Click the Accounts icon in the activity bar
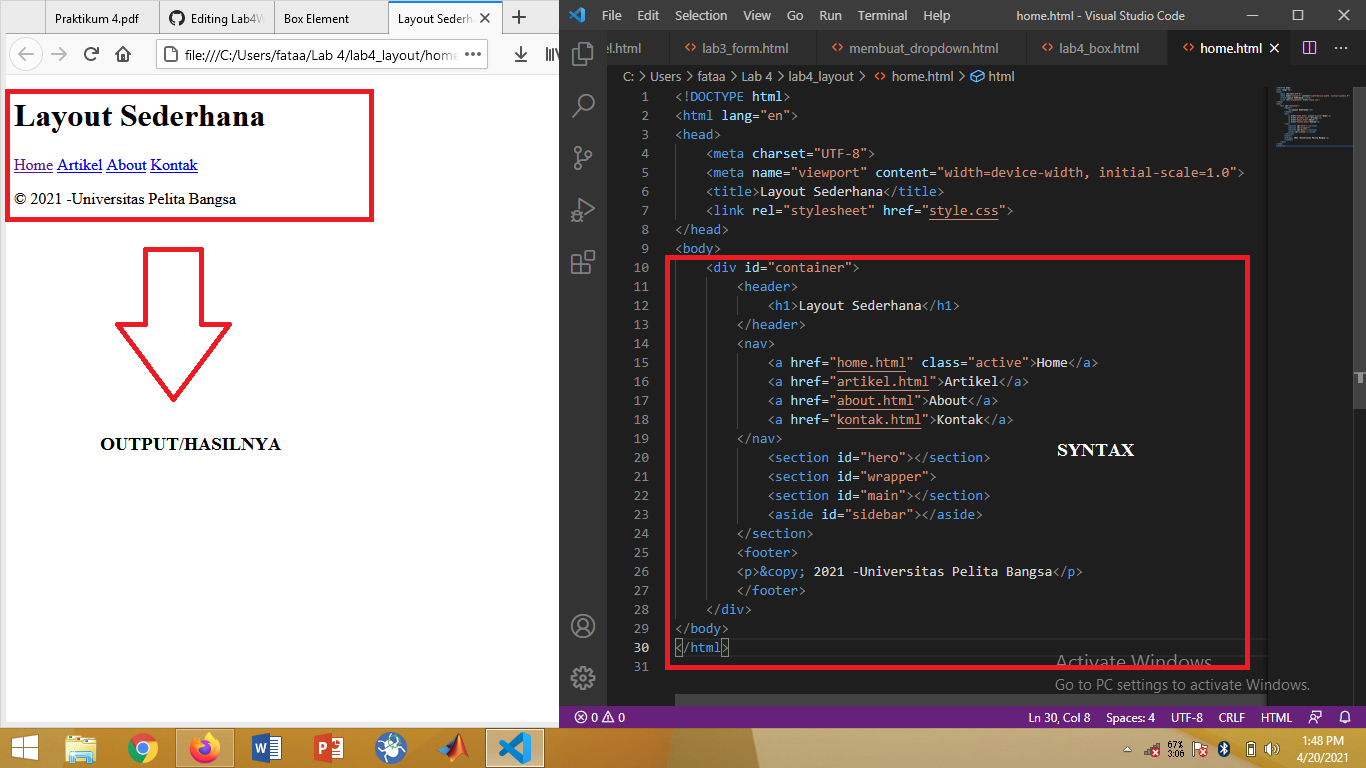This screenshot has height=768, width=1366. [583, 625]
